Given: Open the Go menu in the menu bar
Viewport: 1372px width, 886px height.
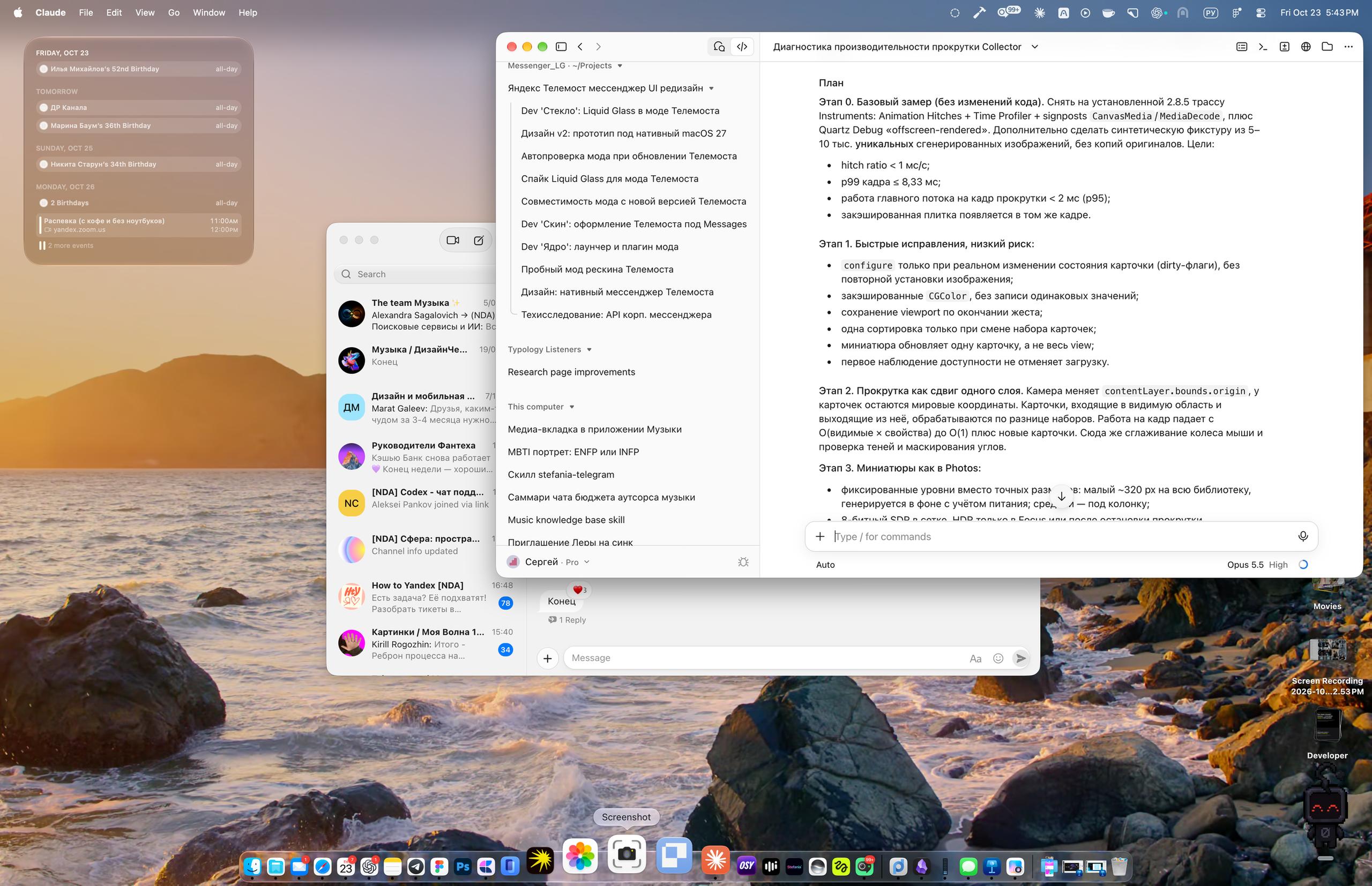Looking at the screenshot, I should click(173, 13).
